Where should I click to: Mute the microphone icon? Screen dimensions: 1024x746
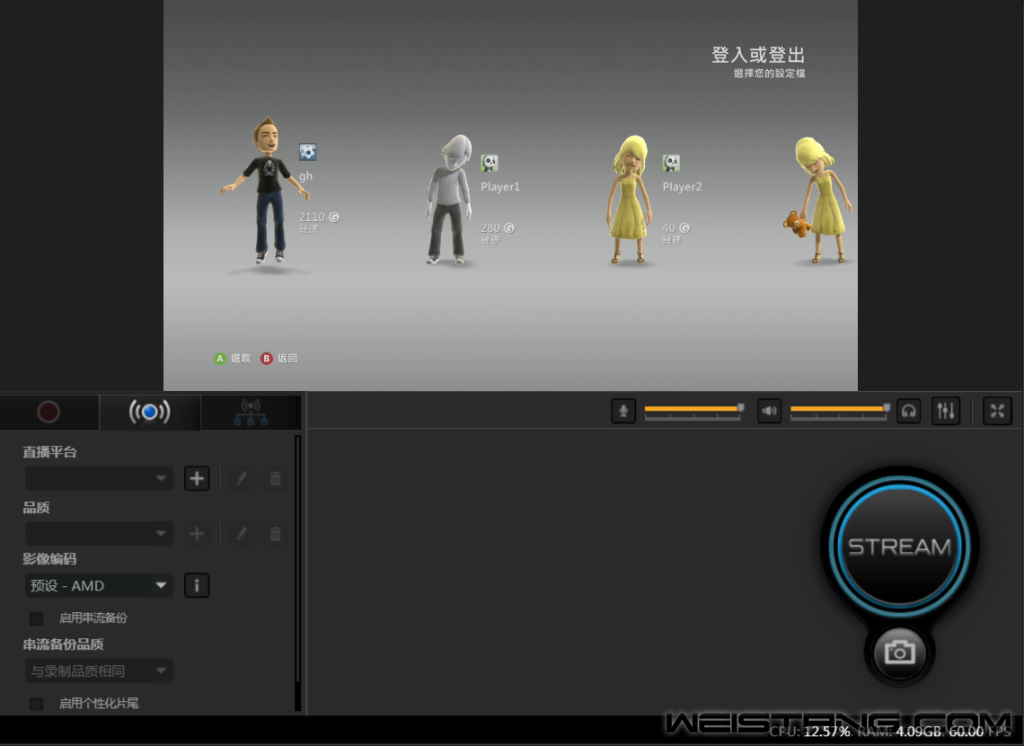624,411
